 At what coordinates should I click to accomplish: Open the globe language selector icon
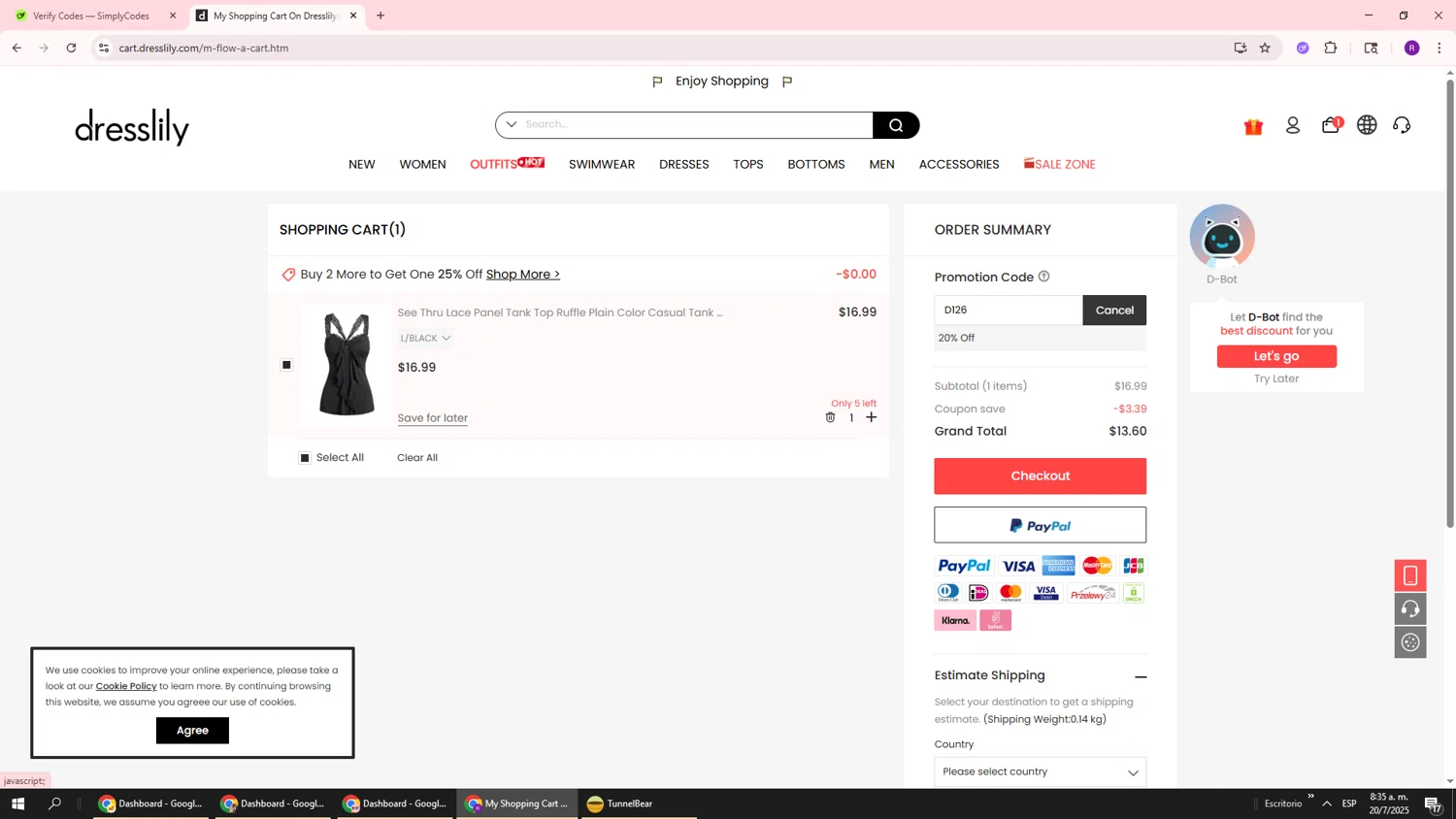(1367, 125)
